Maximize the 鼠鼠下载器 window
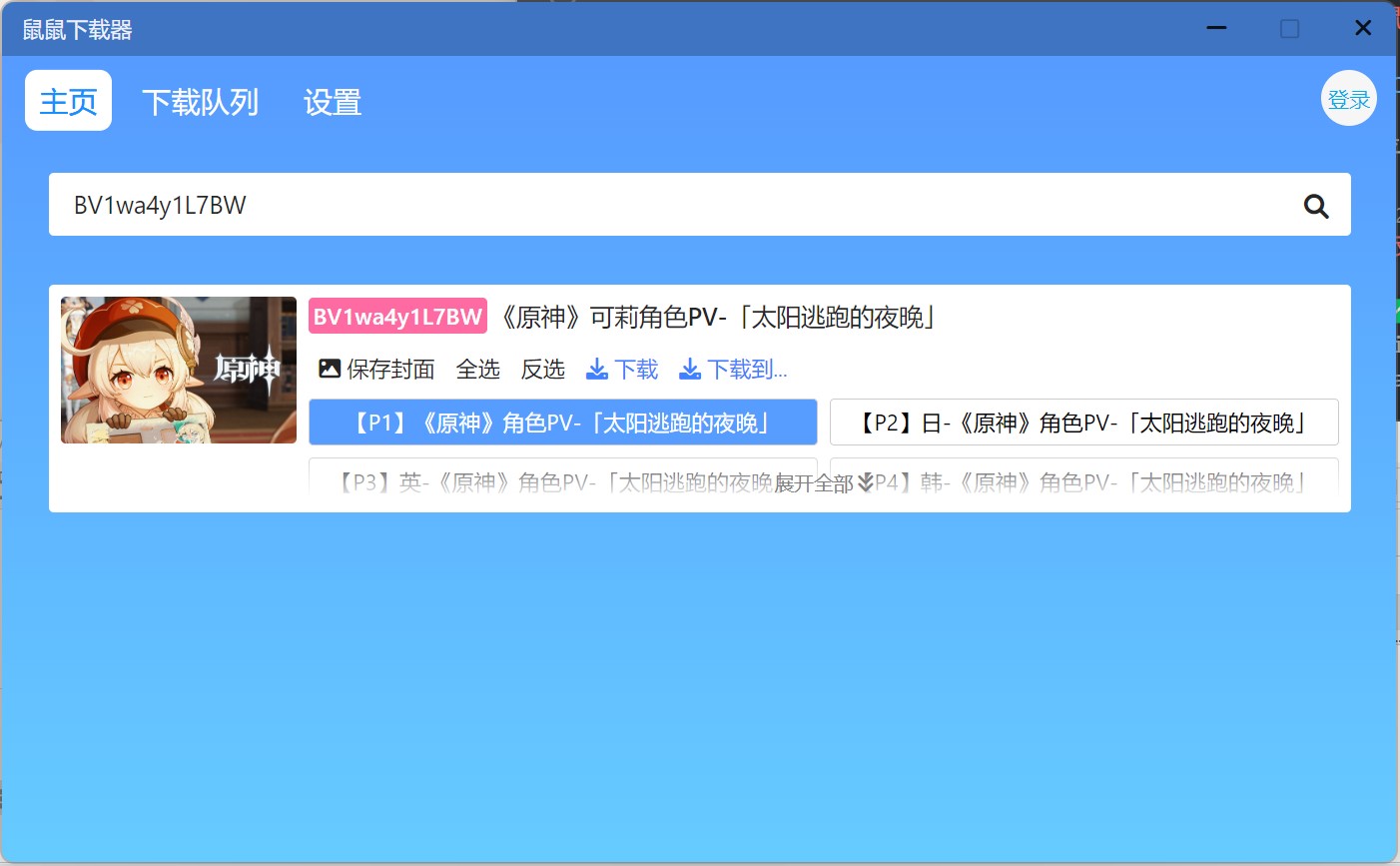Image resolution: width=1400 pixels, height=866 pixels. click(1290, 28)
